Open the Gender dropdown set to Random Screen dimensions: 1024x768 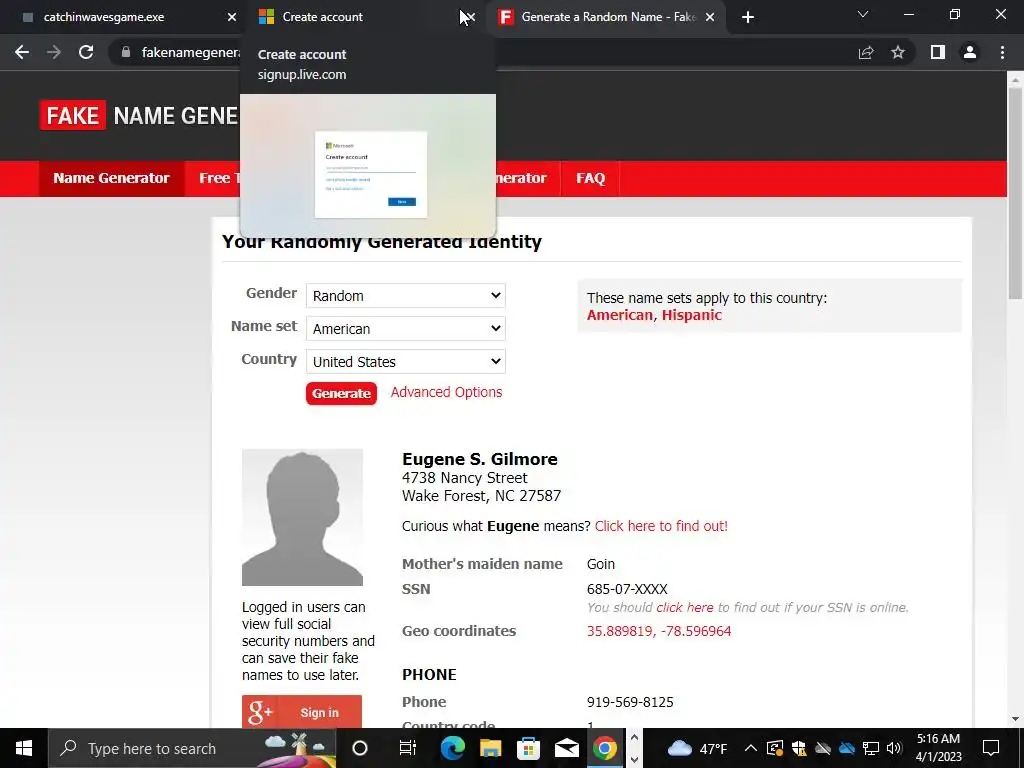[406, 296]
